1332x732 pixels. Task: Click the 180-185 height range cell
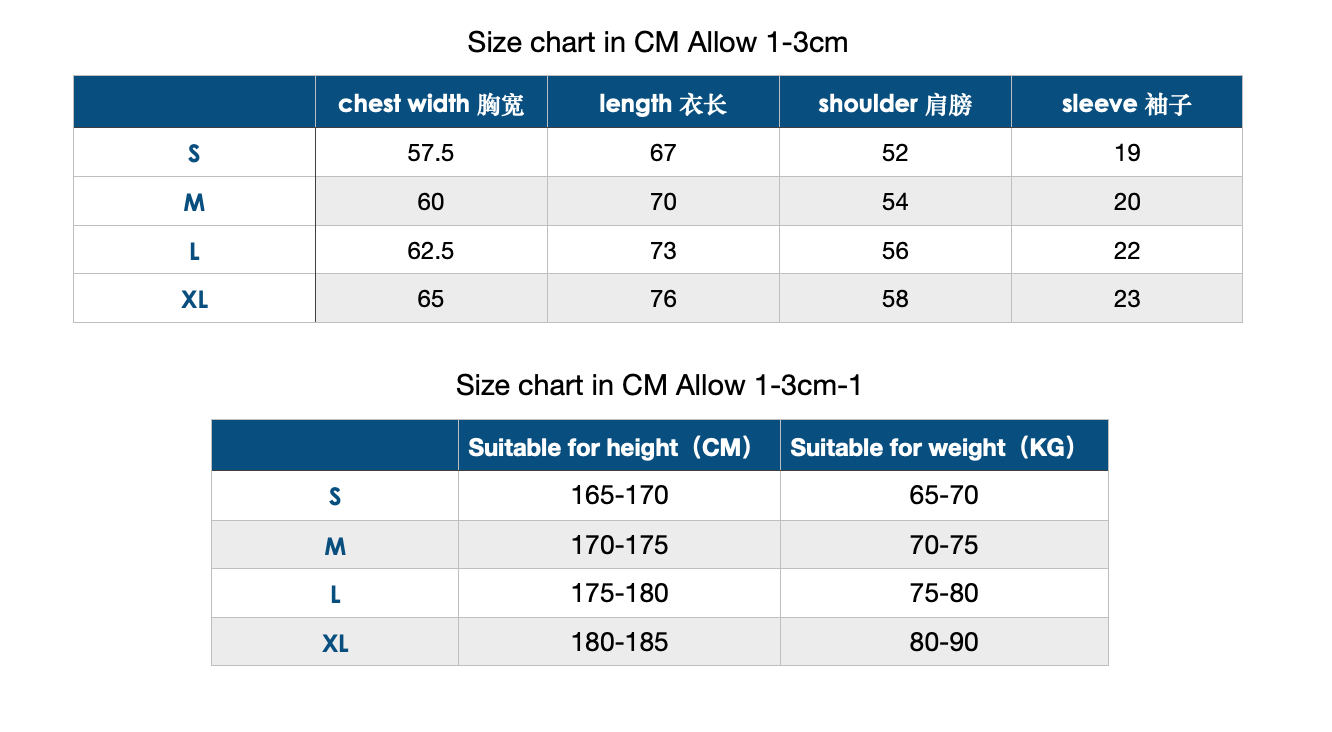(620, 642)
